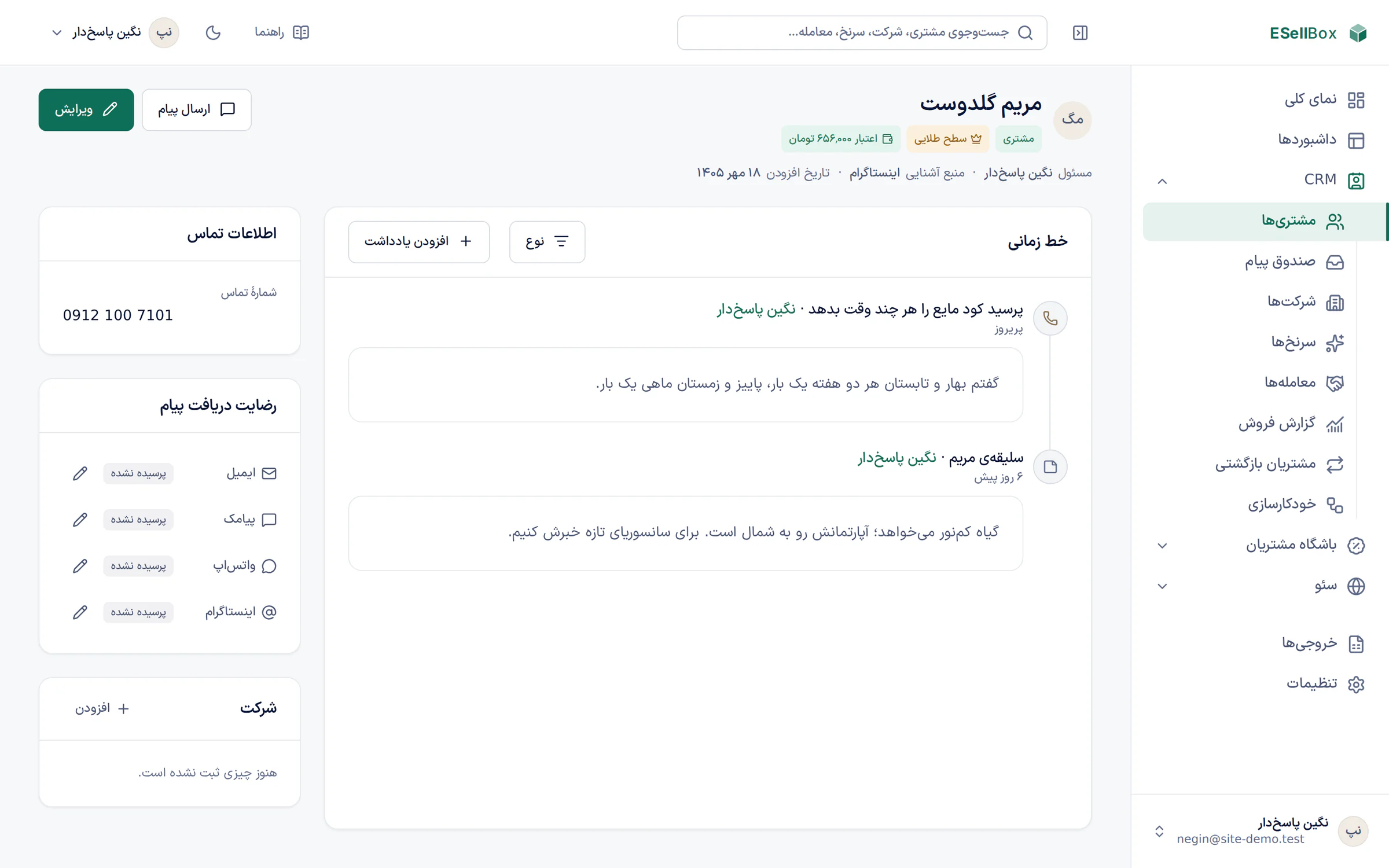The image size is (1389, 868).
Task: Open the راهنما help guide
Action: coord(282,32)
